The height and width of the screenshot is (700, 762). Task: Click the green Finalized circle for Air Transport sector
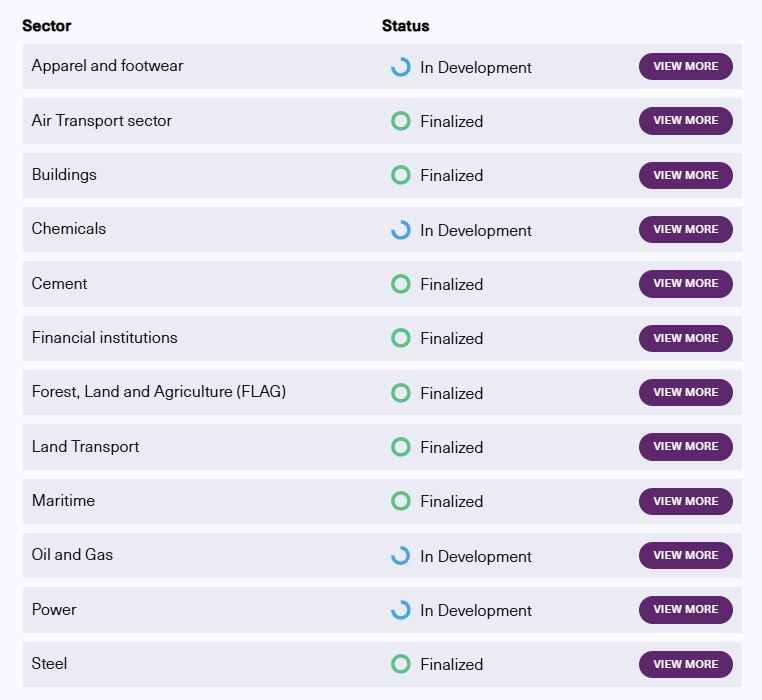pos(401,121)
